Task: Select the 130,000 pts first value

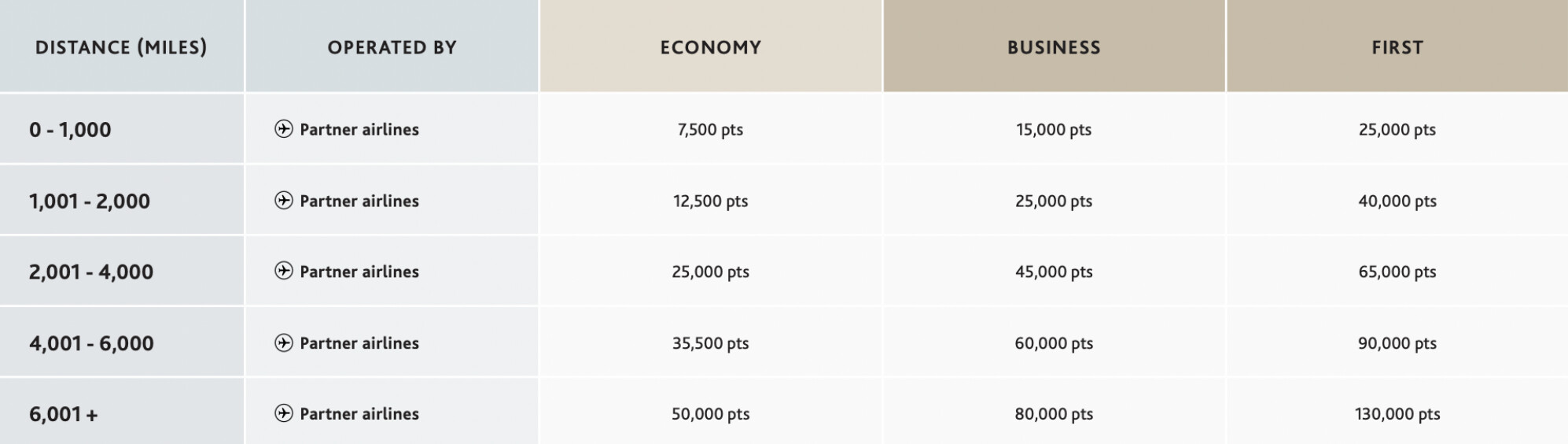Action: click(x=1397, y=414)
